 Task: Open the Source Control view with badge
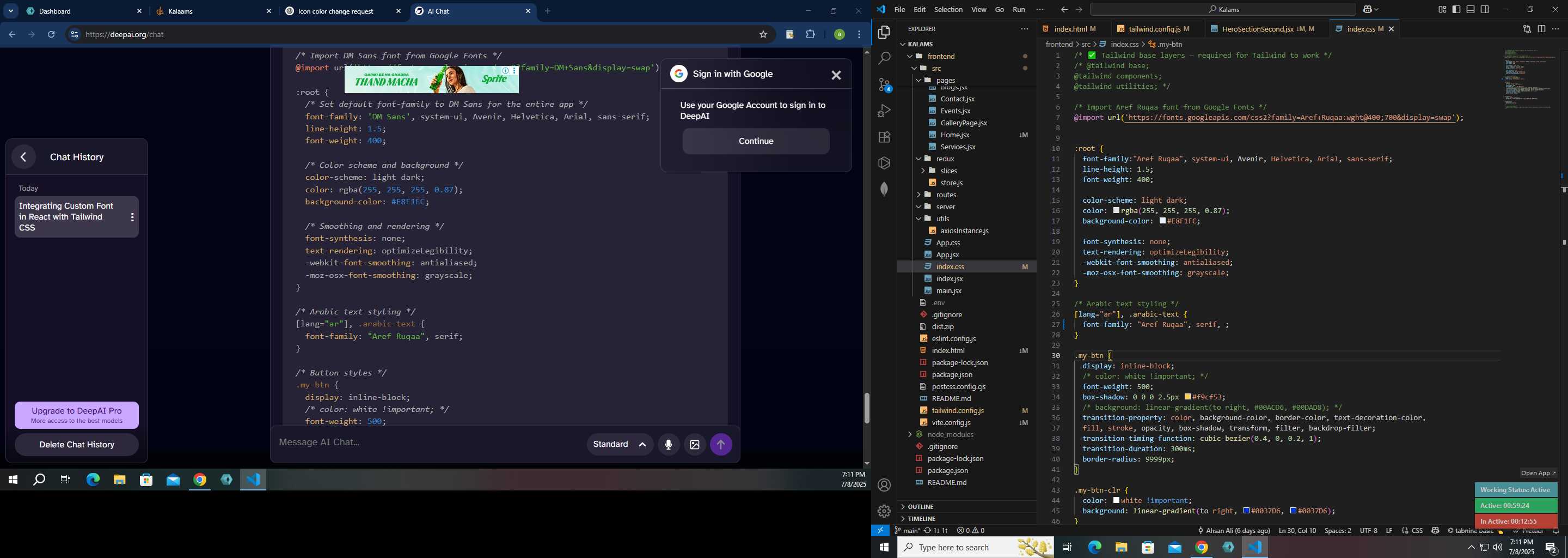click(x=884, y=84)
